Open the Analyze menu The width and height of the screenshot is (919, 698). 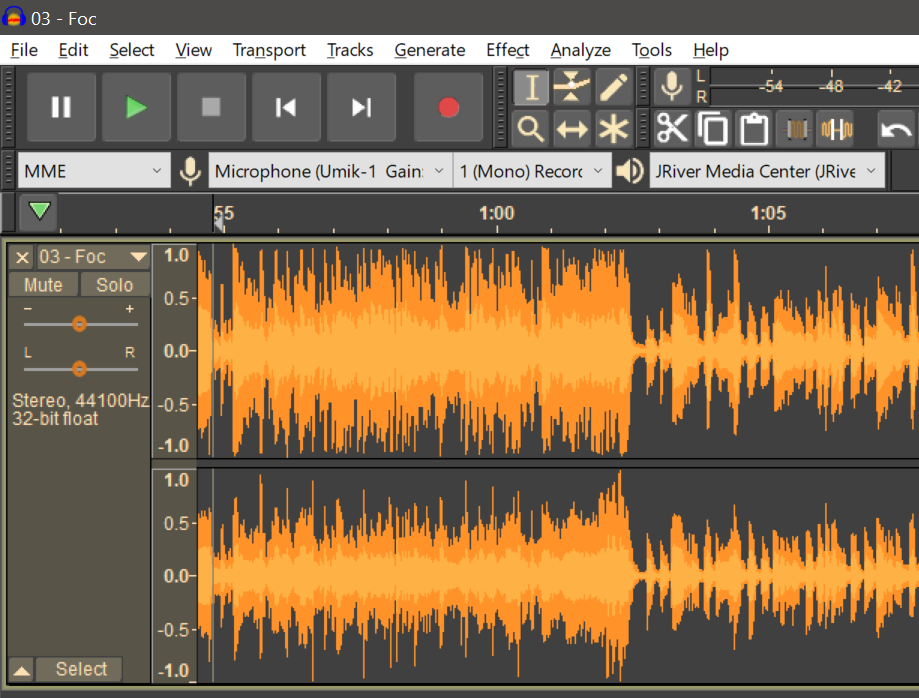click(x=580, y=50)
